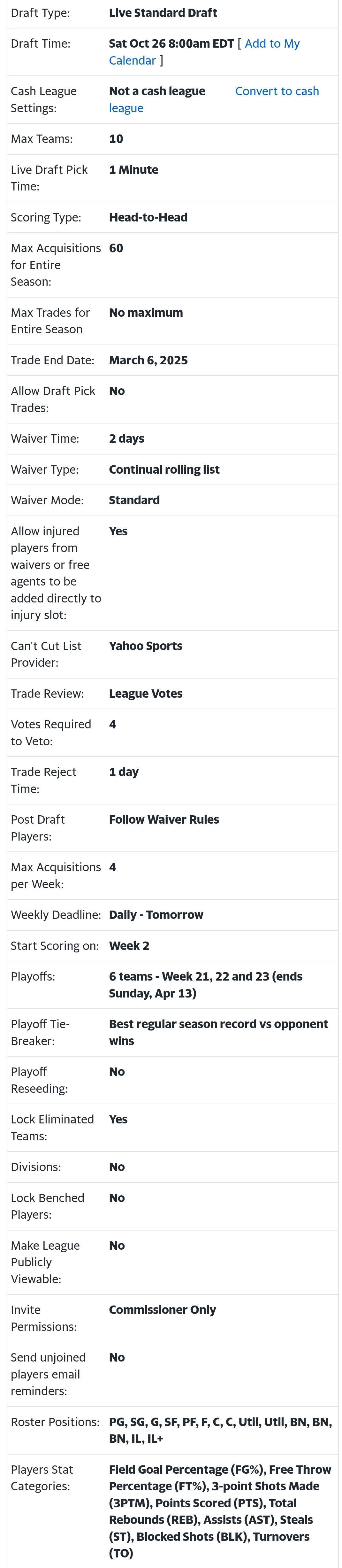Select the No maximum trades value
The image size is (342, 1568).
(x=145, y=313)
